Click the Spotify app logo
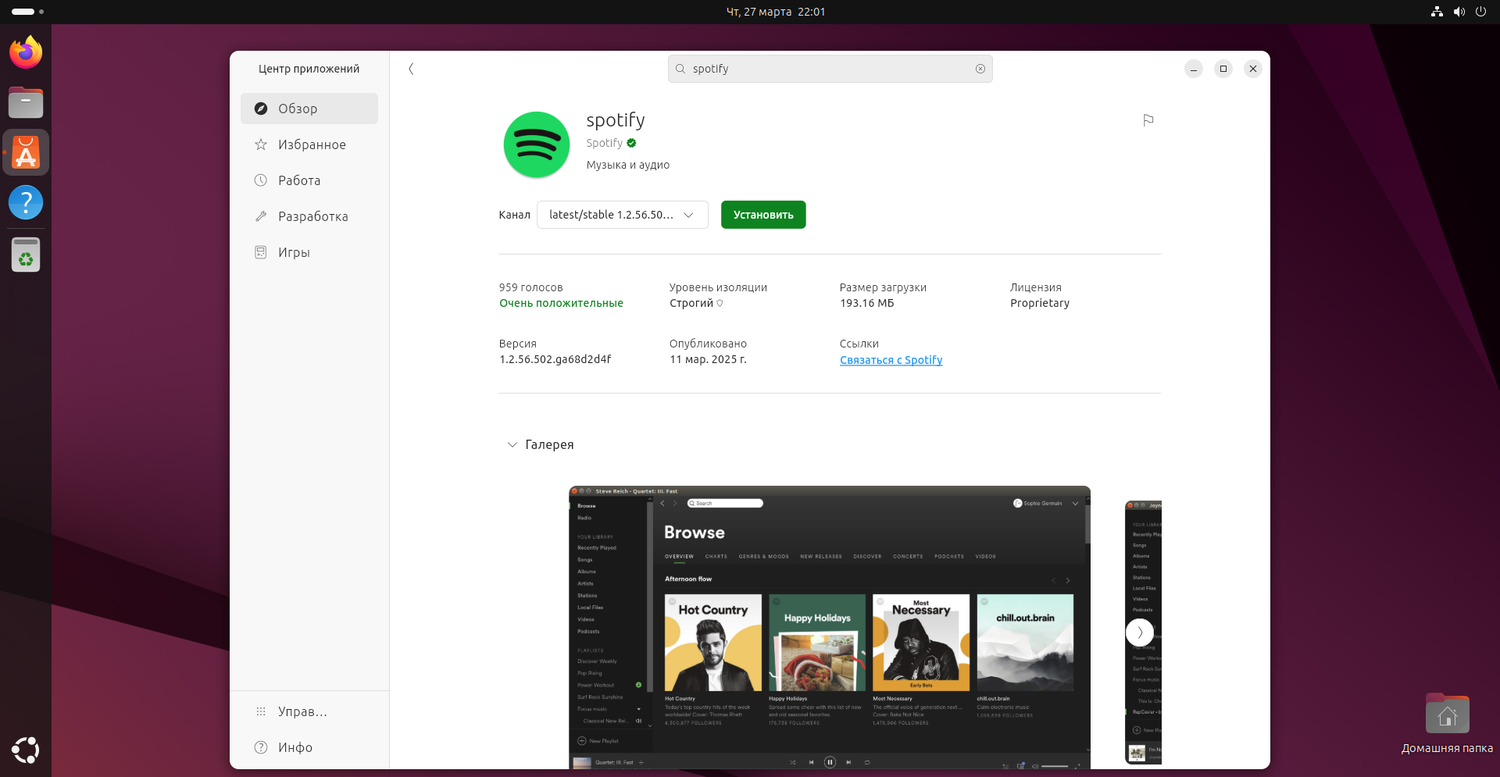Screen dimensions: 1500x777 pos(537,145)
